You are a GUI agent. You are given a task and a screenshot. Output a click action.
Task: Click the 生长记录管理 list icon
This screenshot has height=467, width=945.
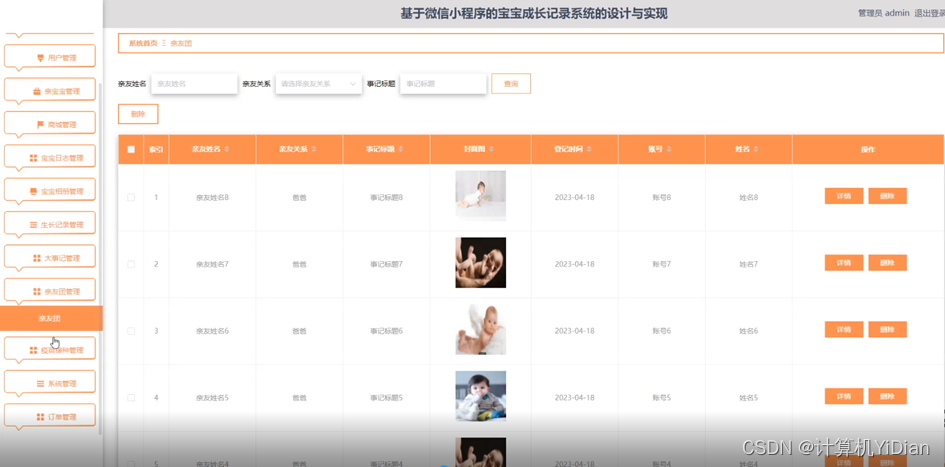33,225
